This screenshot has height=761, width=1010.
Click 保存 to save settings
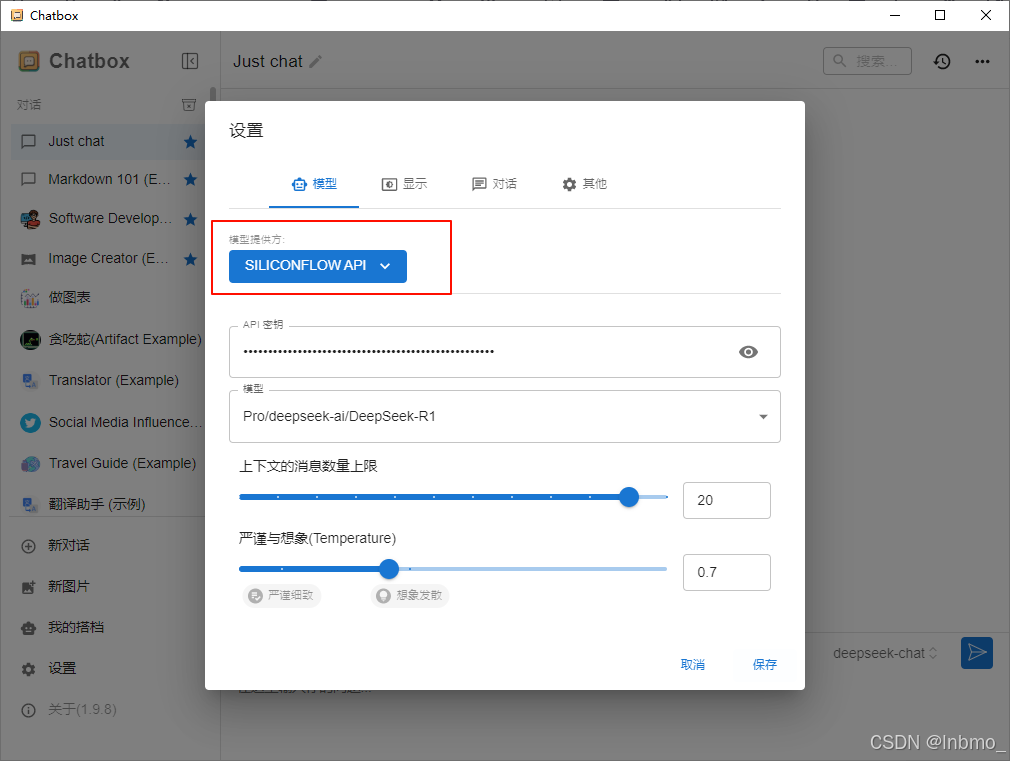point(765,664)
